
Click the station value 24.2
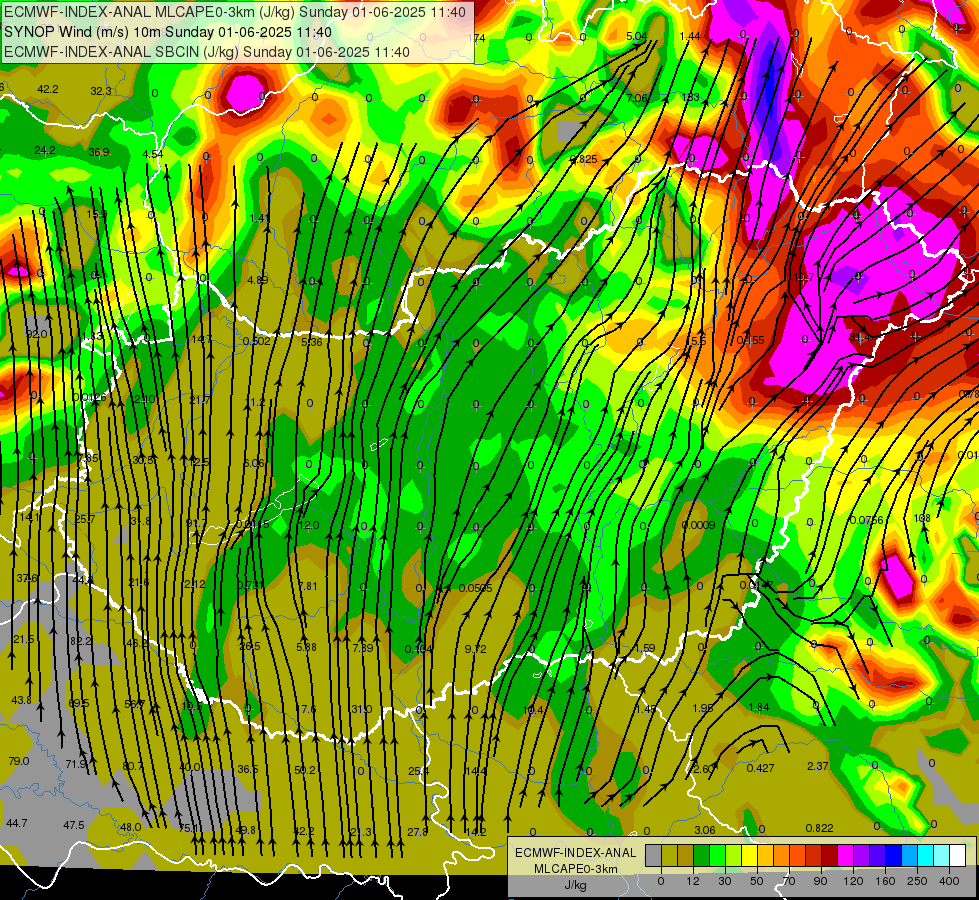coord(45,151)
